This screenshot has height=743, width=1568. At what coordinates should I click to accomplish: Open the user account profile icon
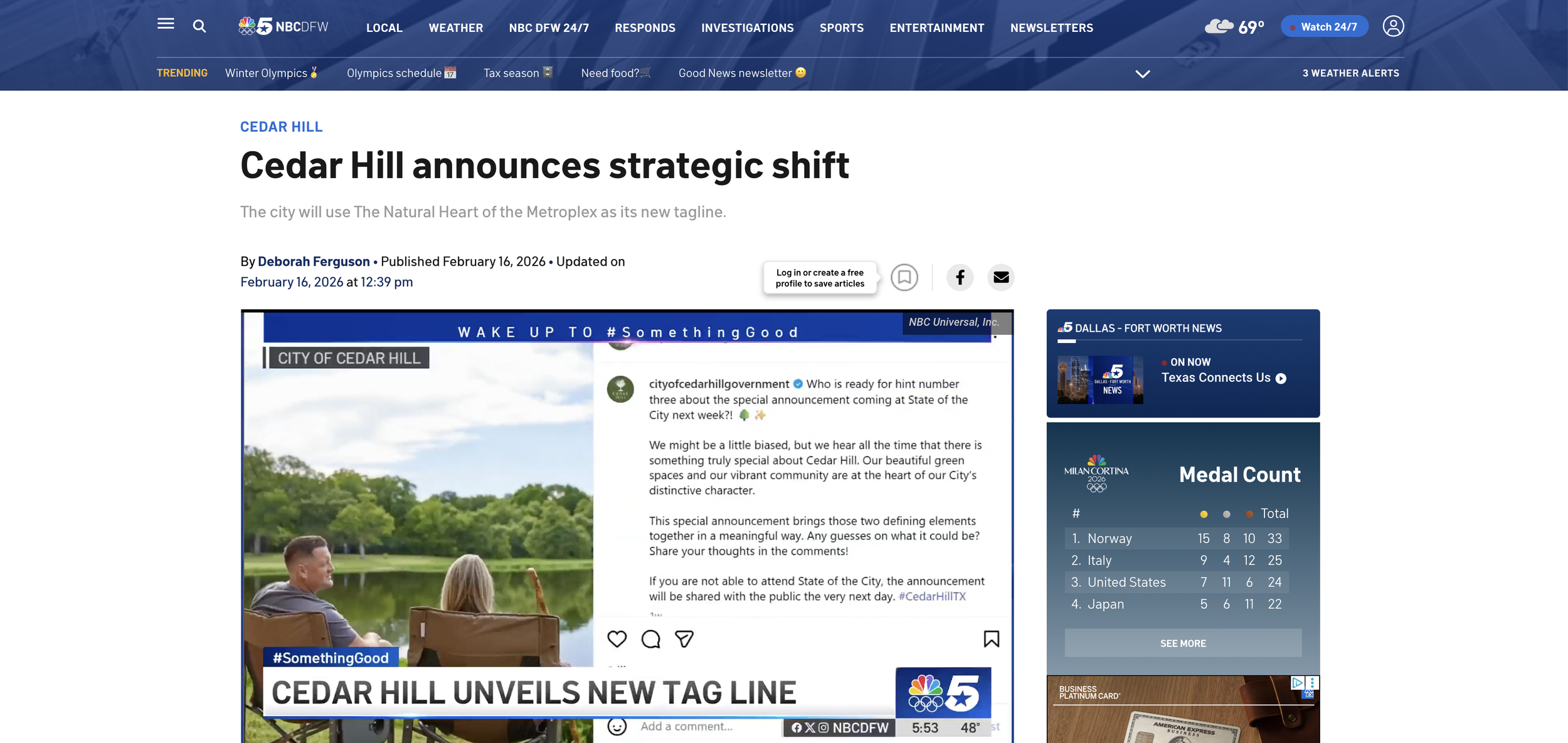1393,26
